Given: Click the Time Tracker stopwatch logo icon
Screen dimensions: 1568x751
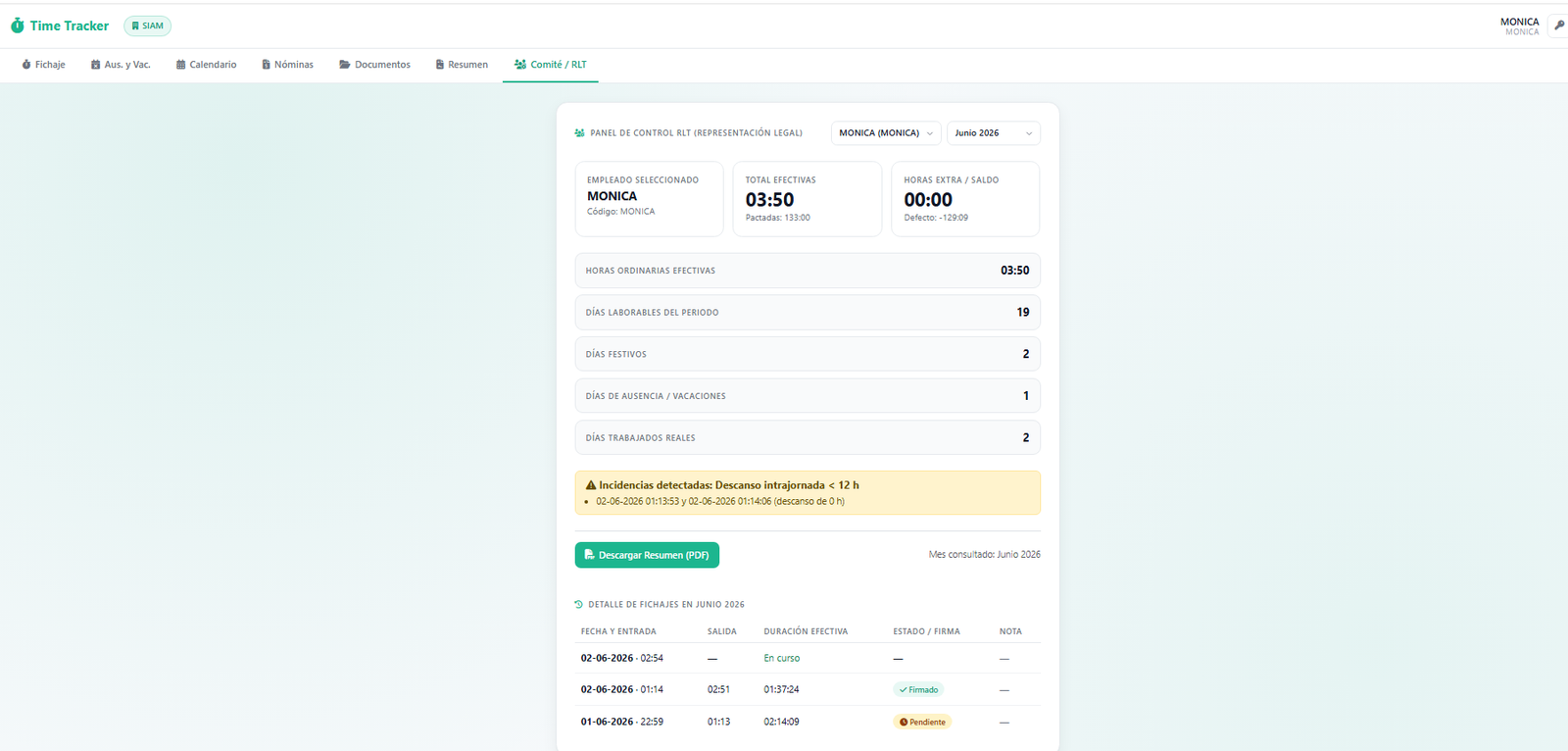Looking at the screenshot, I should 18,25.
